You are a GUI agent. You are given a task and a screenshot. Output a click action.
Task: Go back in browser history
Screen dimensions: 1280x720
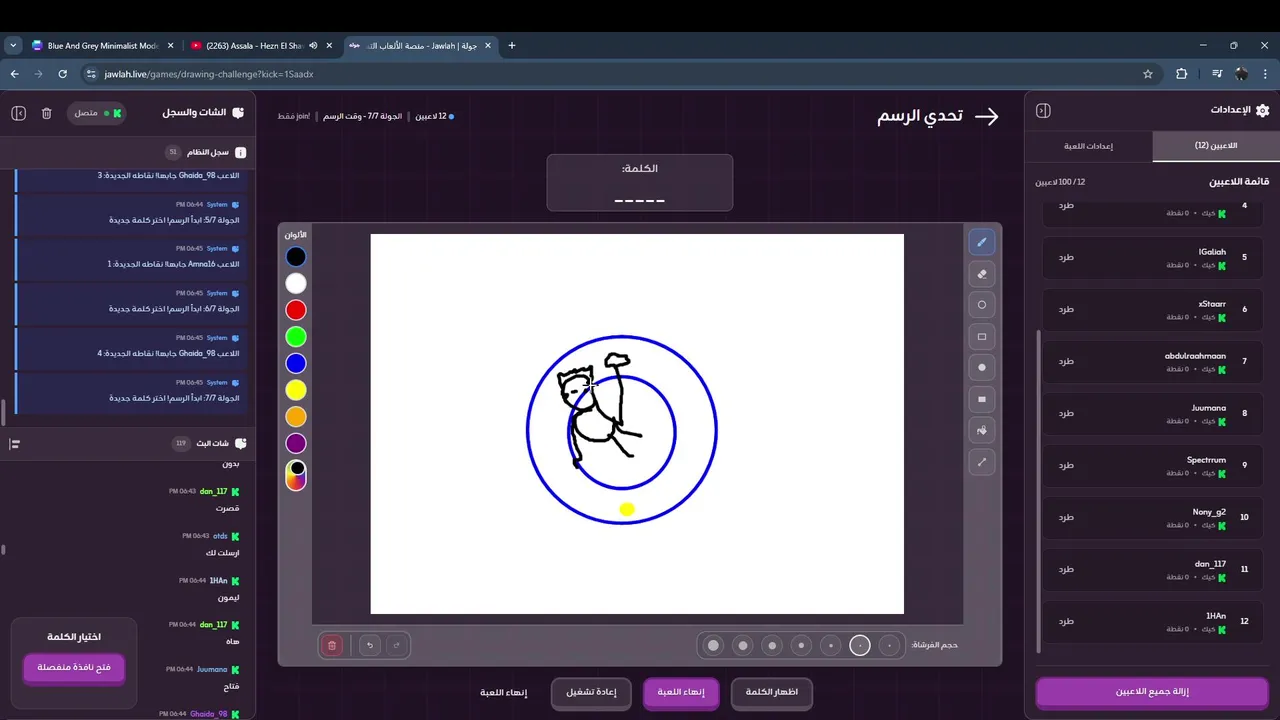coord(14,74)
